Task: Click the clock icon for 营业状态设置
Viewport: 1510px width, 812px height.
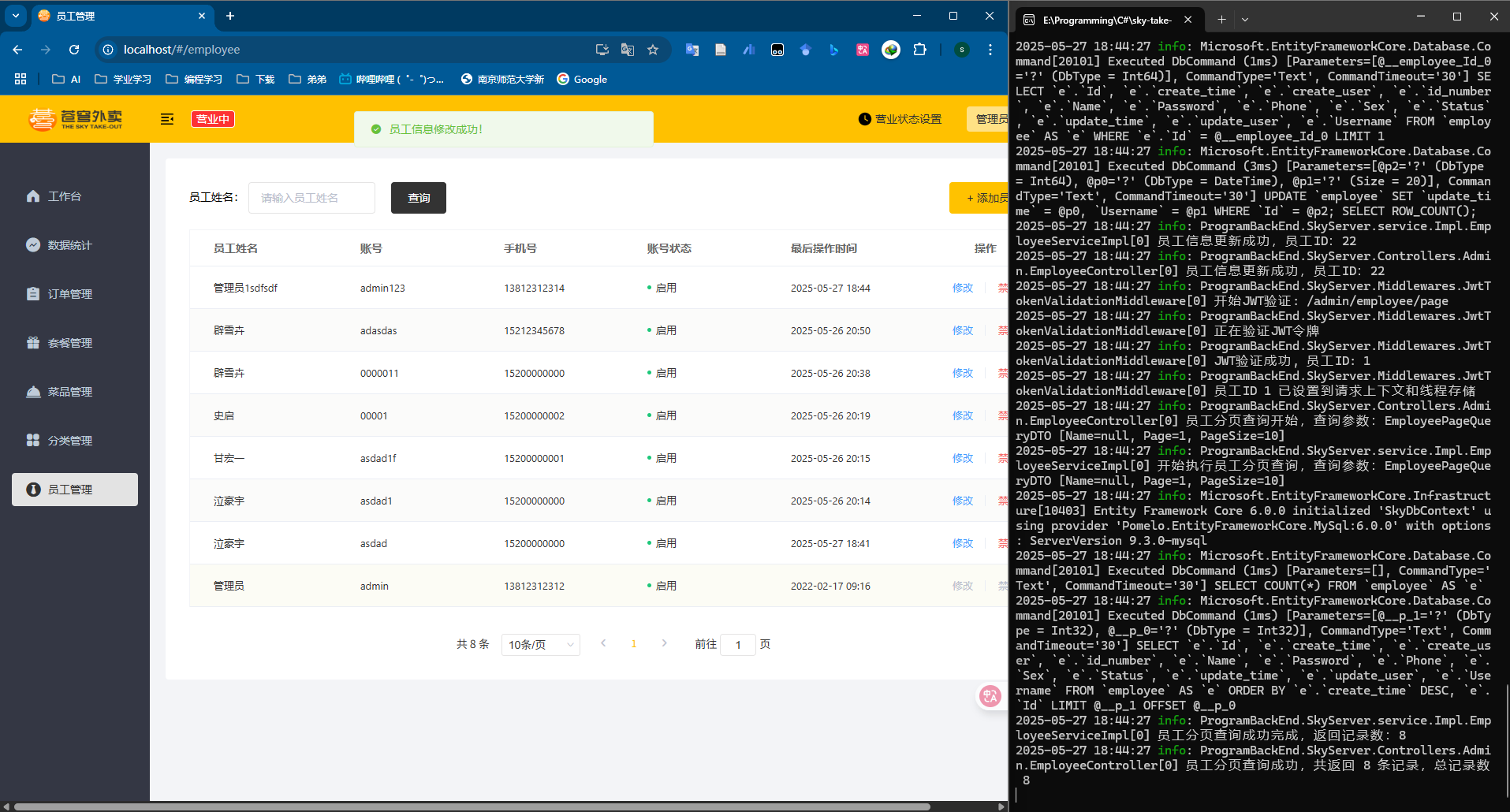Action: (x=865, y=119)
